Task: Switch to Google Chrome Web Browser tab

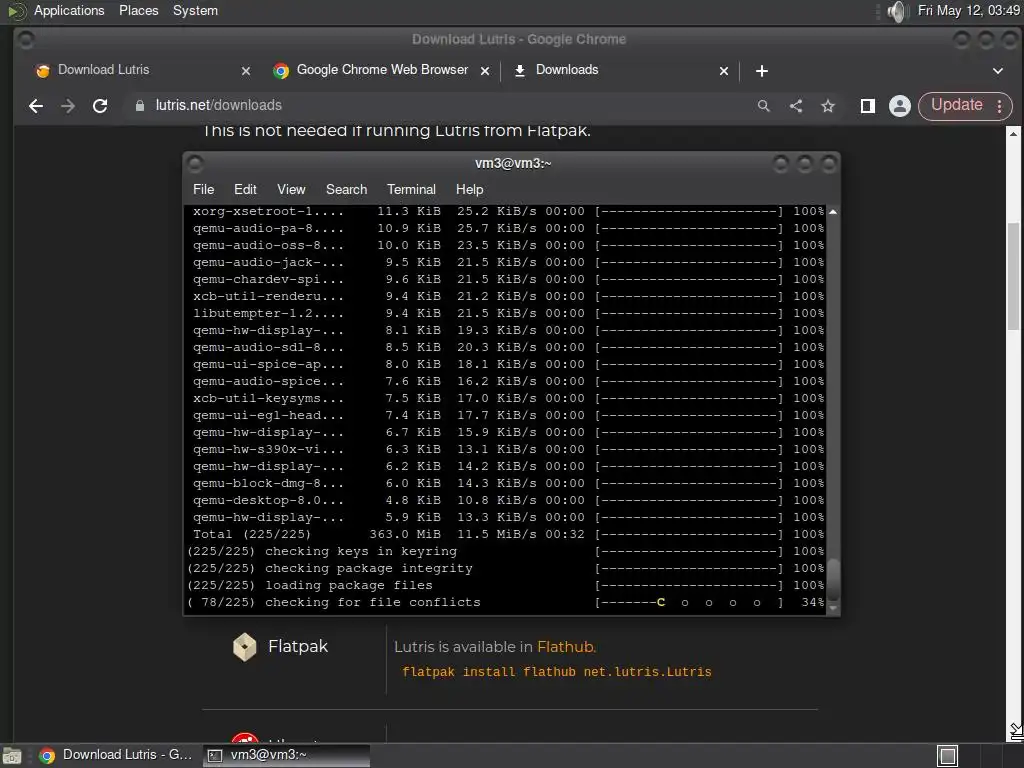Action: (382, 70)
